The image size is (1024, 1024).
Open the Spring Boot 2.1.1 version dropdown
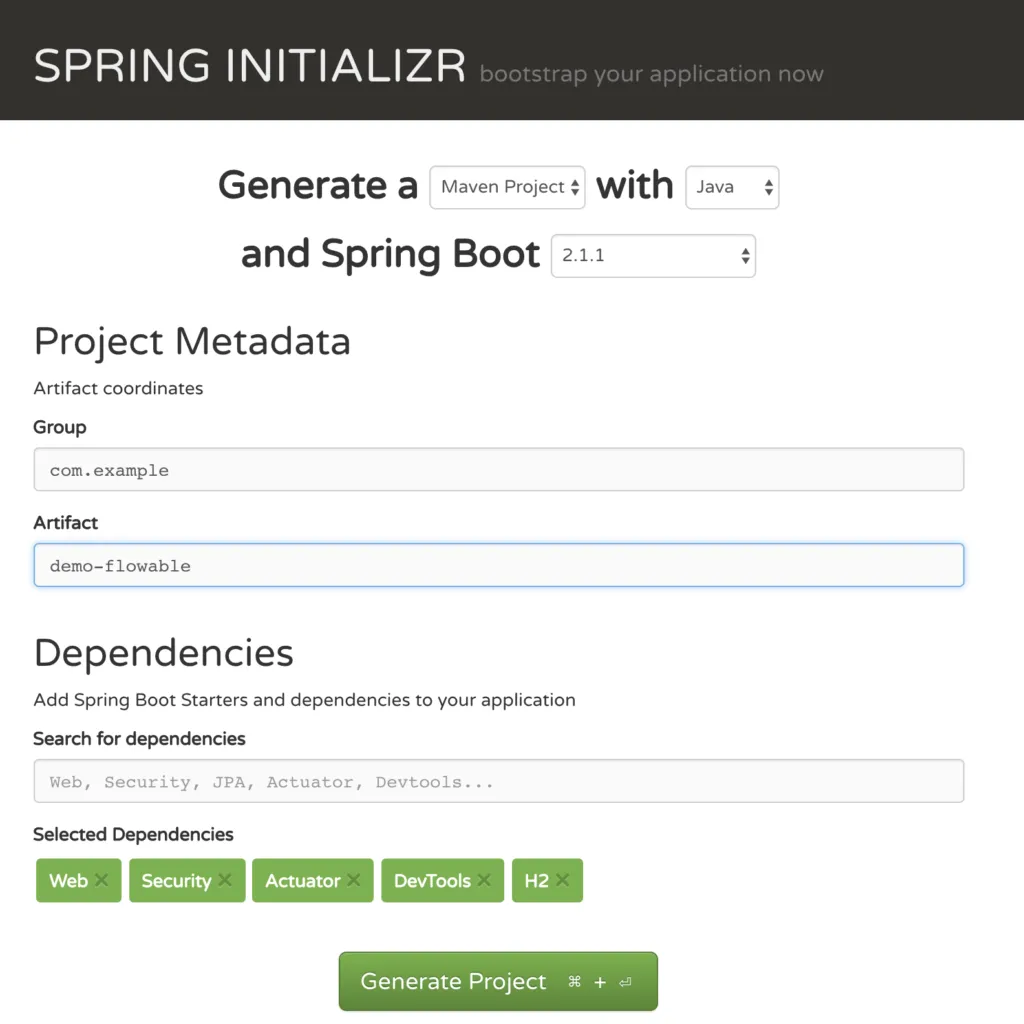(653, 256)
